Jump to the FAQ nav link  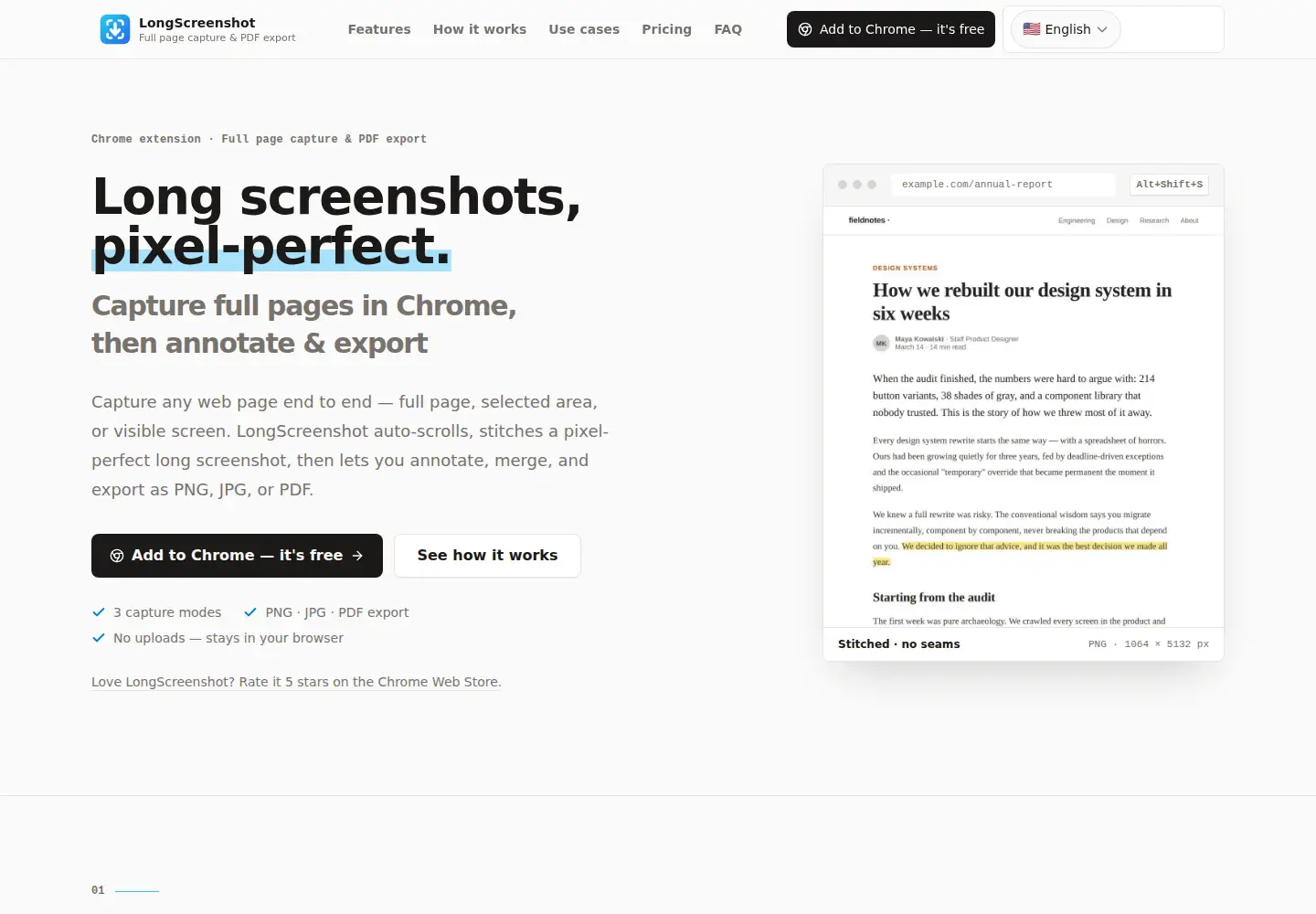[x=728, y=29]
